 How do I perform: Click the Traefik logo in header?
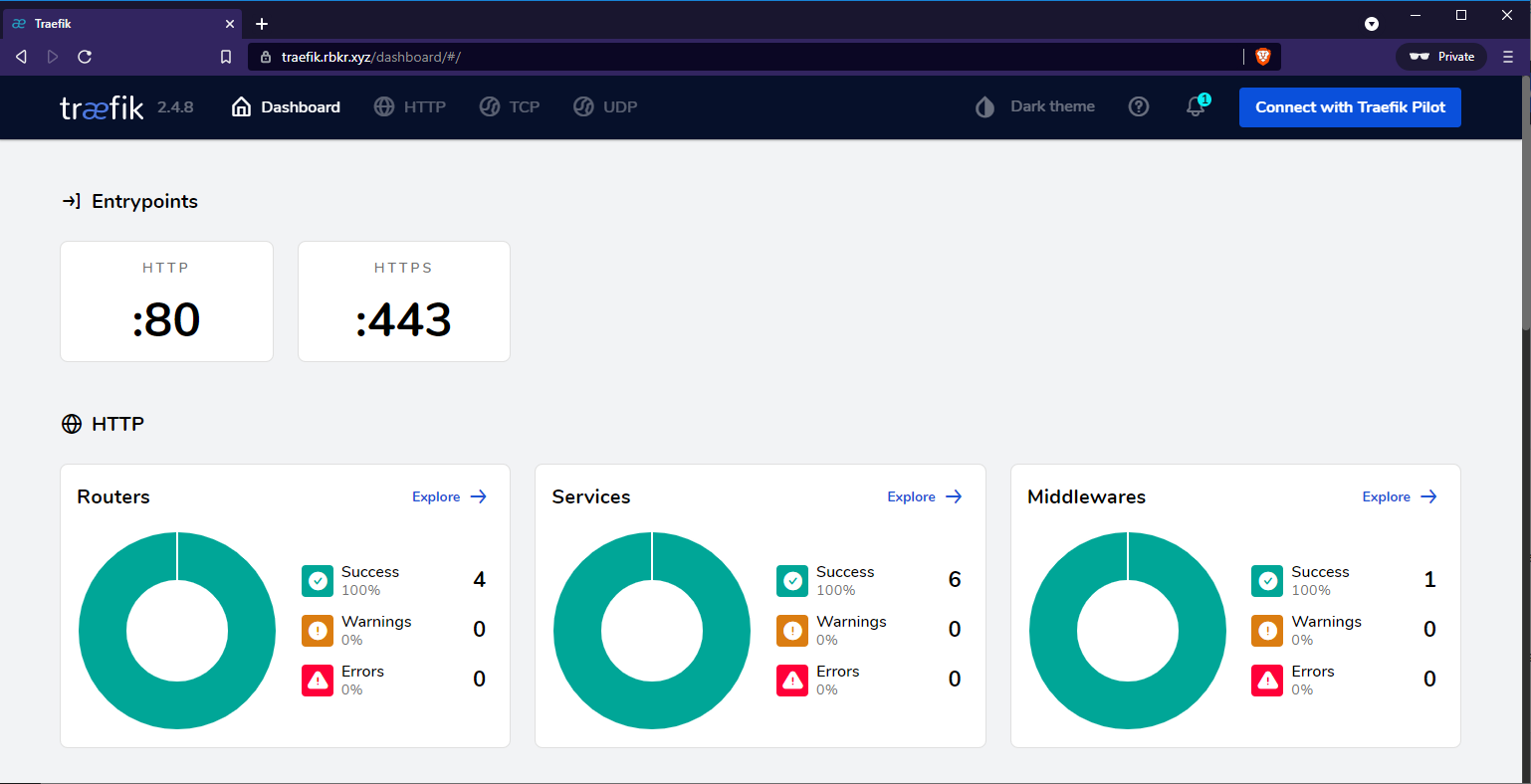tap(102, 107)
